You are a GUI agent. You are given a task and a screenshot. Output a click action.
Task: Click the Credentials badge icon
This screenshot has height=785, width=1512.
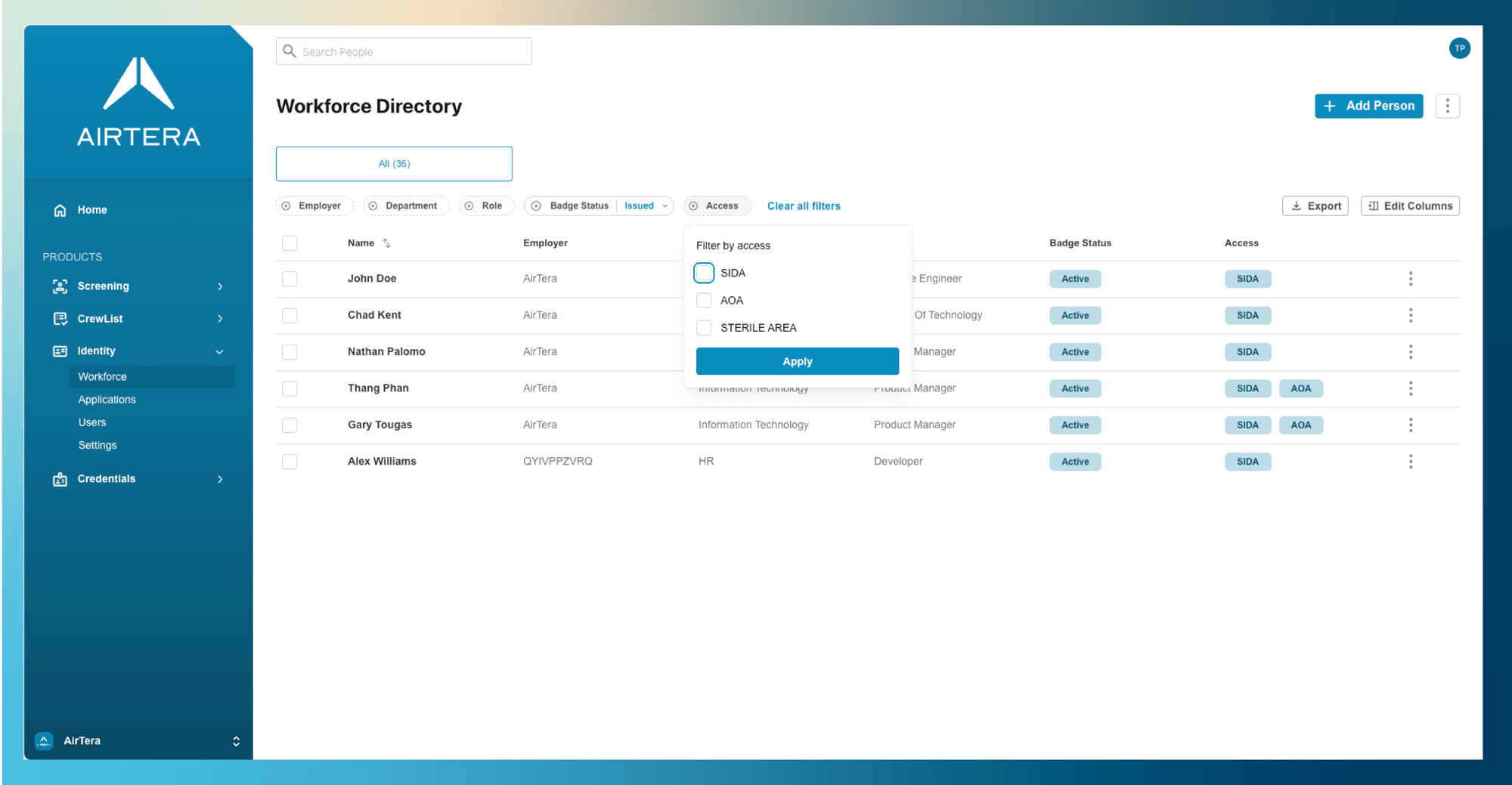point(60,479)
